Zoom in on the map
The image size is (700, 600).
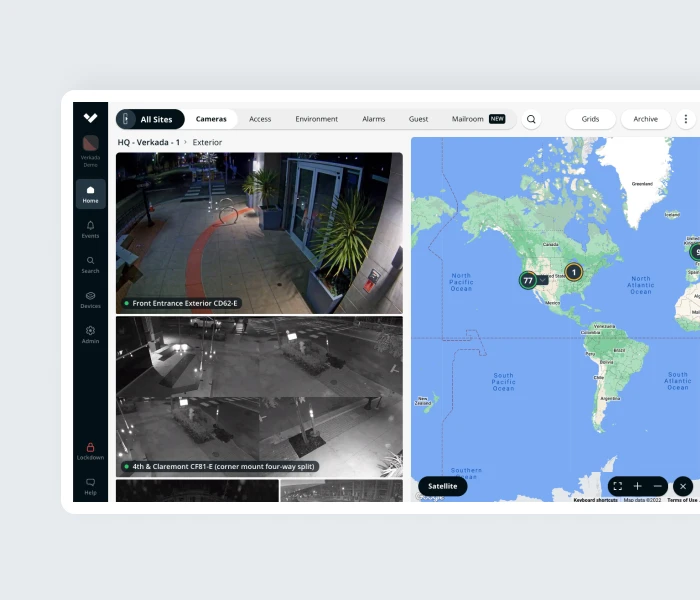click(x=638, y=486)
